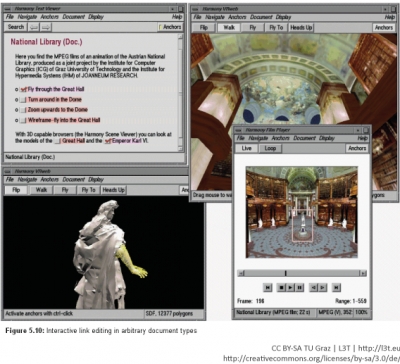The image size is (400, 364).
Task: Select Fly mode in statue VRweb window
Action: tap(65, 190)
